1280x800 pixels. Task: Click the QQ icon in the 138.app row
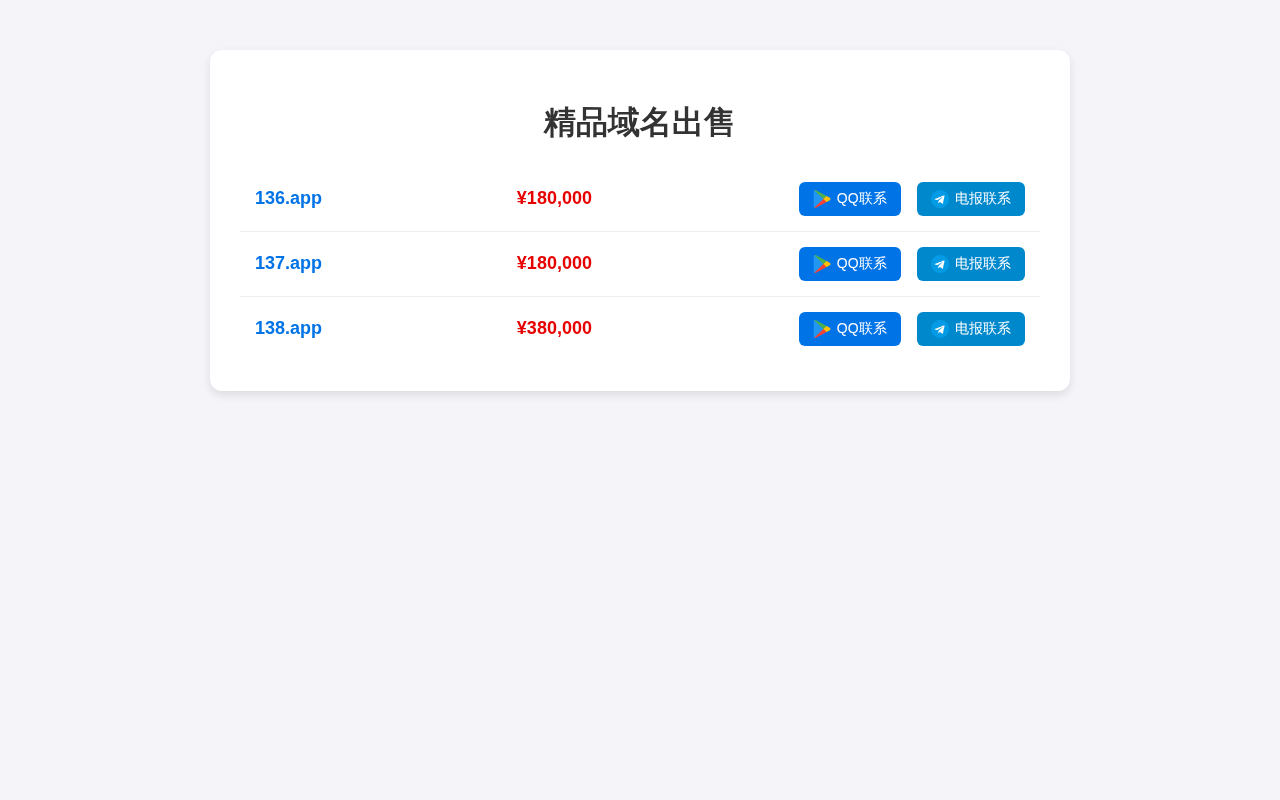pyautogui.click(x=822, y=329)
